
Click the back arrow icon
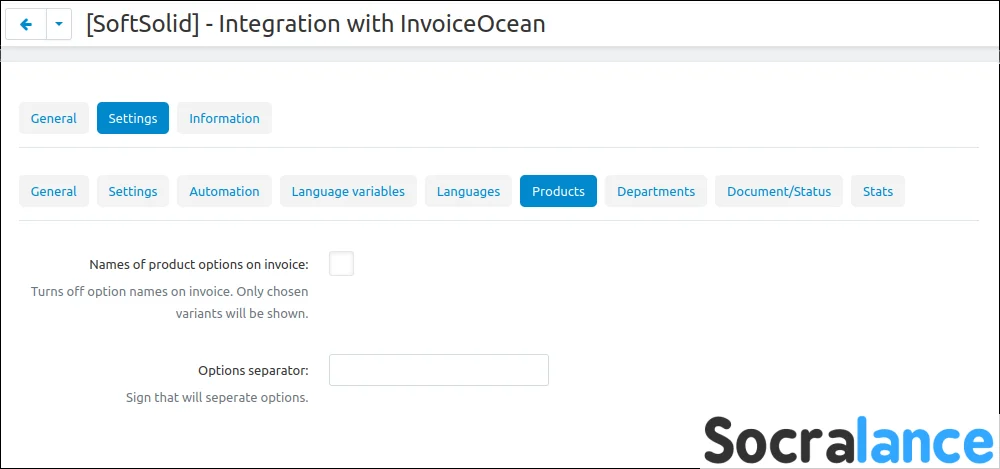tap(26, 25)
